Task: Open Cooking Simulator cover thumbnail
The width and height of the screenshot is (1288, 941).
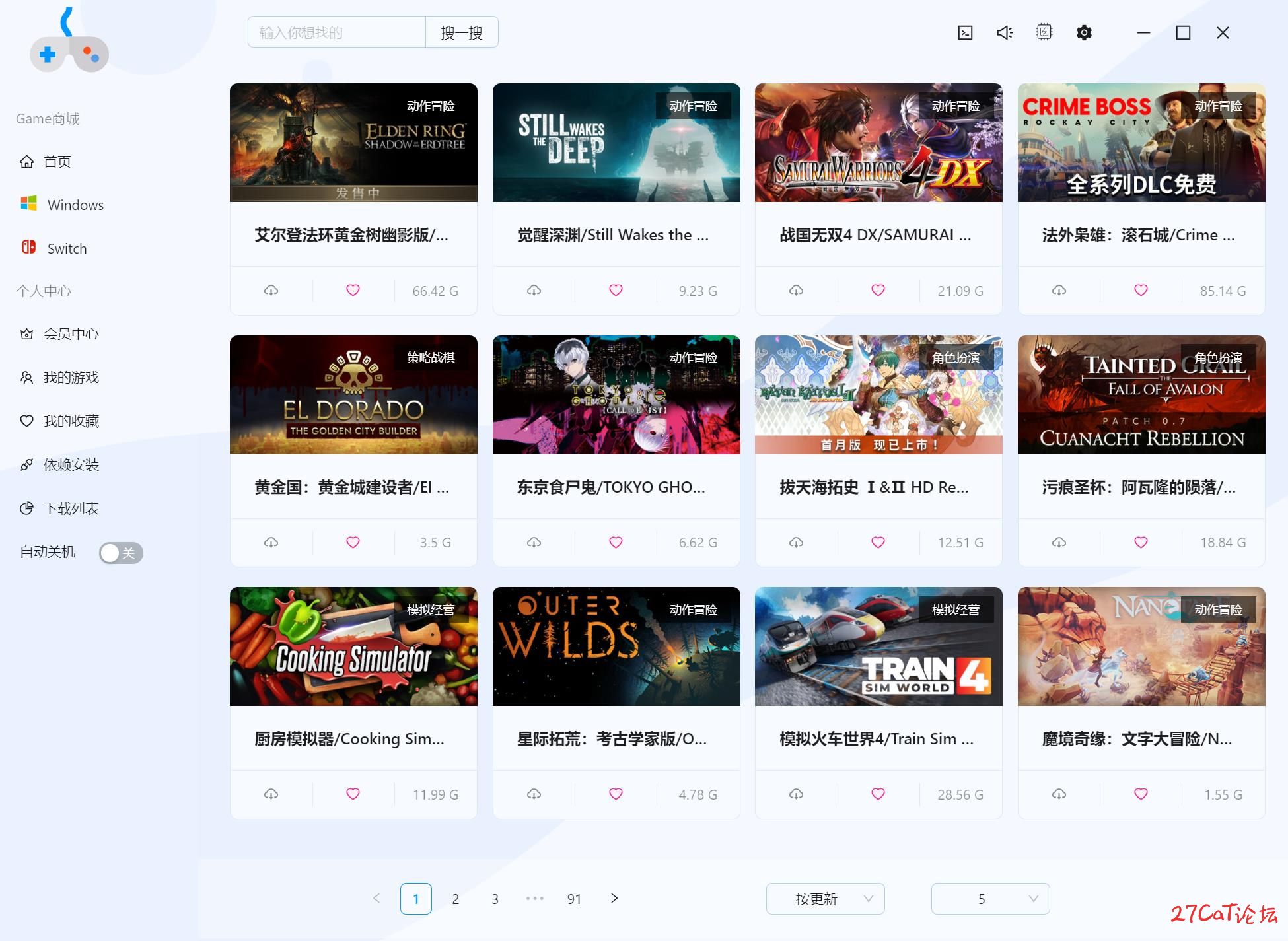Action: (x=353, y=646)
